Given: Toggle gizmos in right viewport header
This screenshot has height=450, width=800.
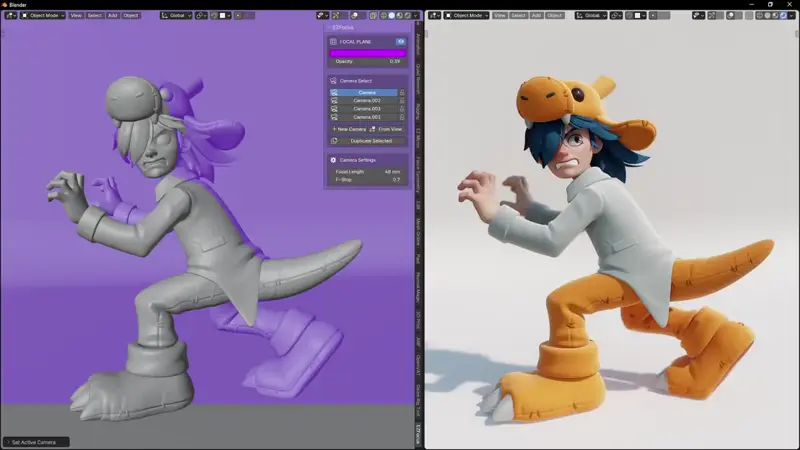Looking at the screenshot, I should click(x=712, y=15).
